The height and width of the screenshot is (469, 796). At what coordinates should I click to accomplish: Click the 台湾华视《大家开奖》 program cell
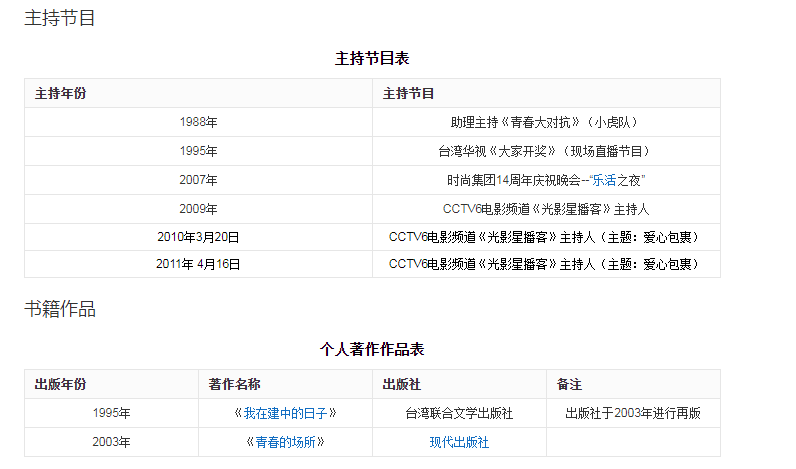545,151
